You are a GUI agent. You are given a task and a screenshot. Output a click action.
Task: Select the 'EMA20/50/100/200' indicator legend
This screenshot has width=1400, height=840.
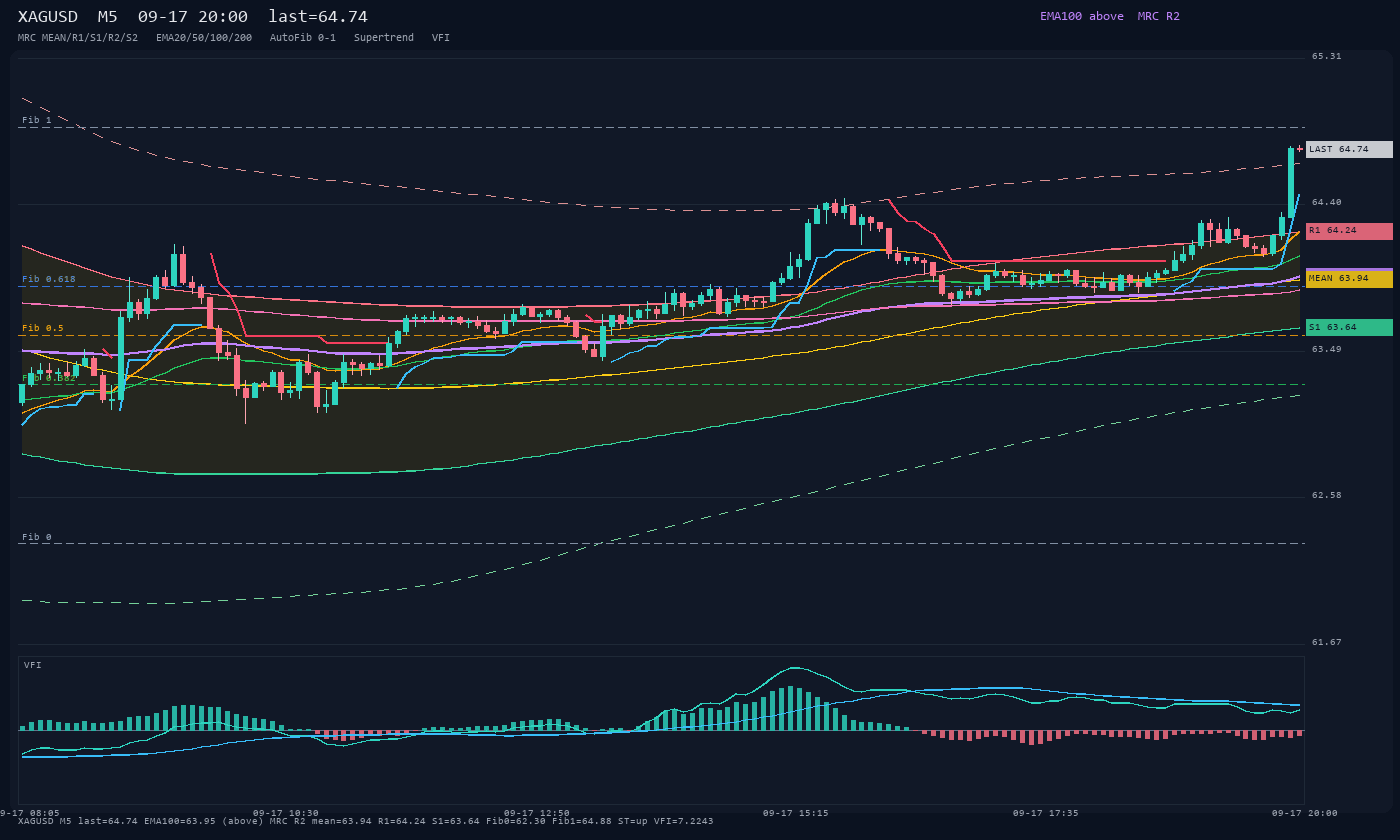point(204,38)
